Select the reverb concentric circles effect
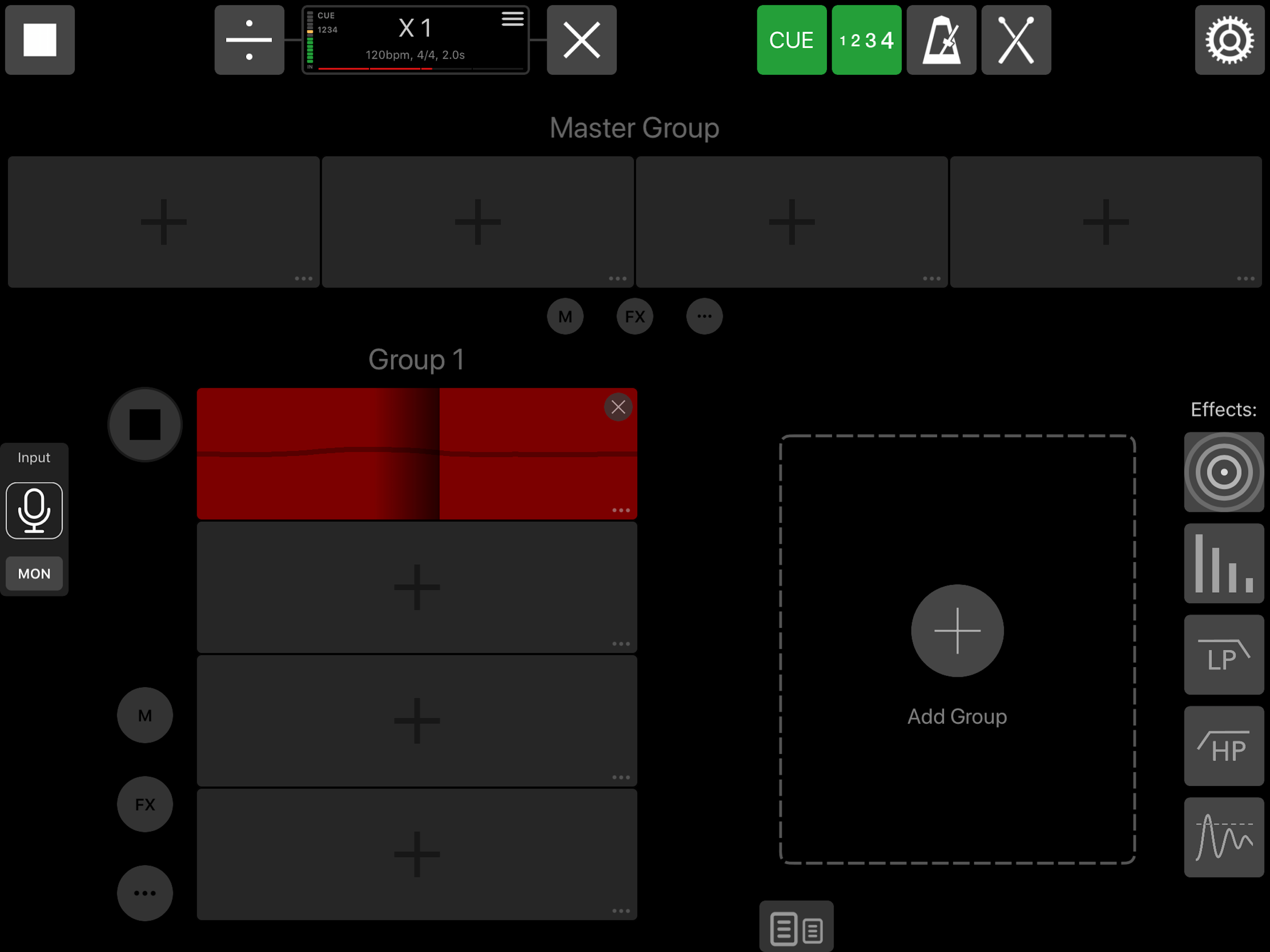This screenshot has width=1270, height=952. point(1224,472)
